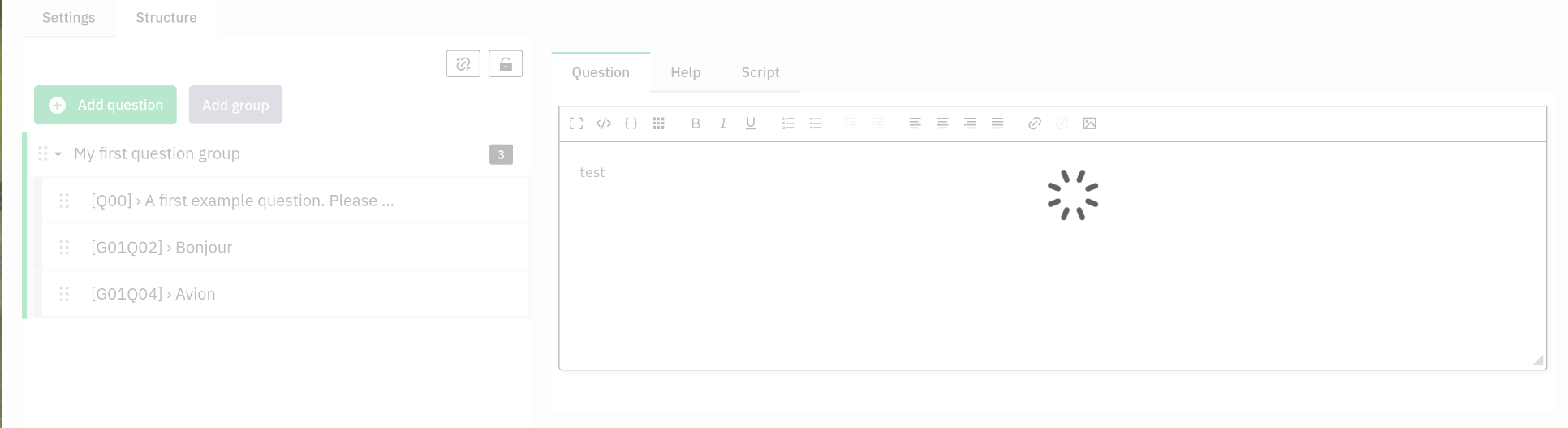Click the Add question button
This screenshot has height=428, width=1568.
click(106, 105)
